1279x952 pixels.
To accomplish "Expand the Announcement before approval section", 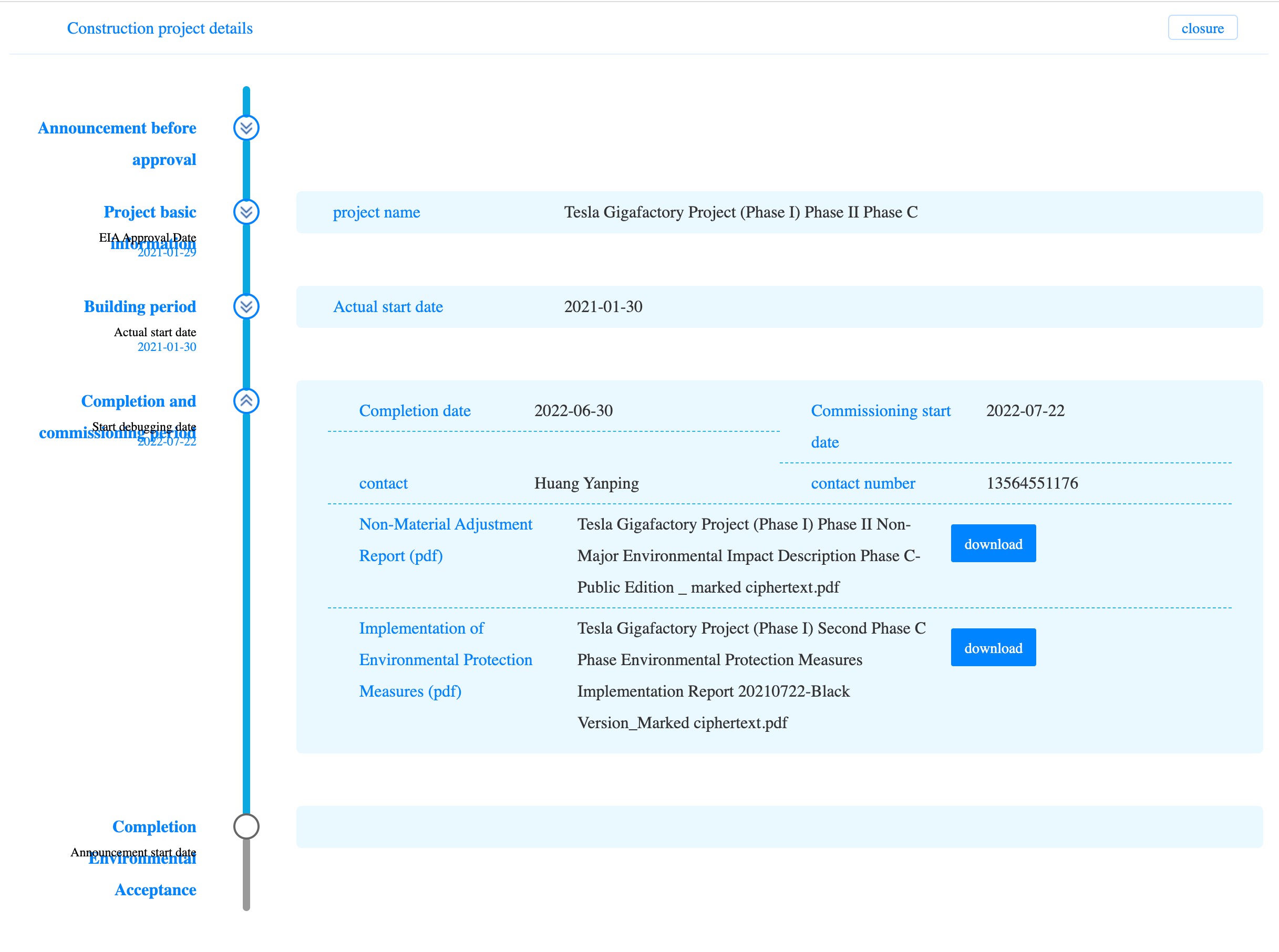I will pyautogui.click(x=246, y=128).
